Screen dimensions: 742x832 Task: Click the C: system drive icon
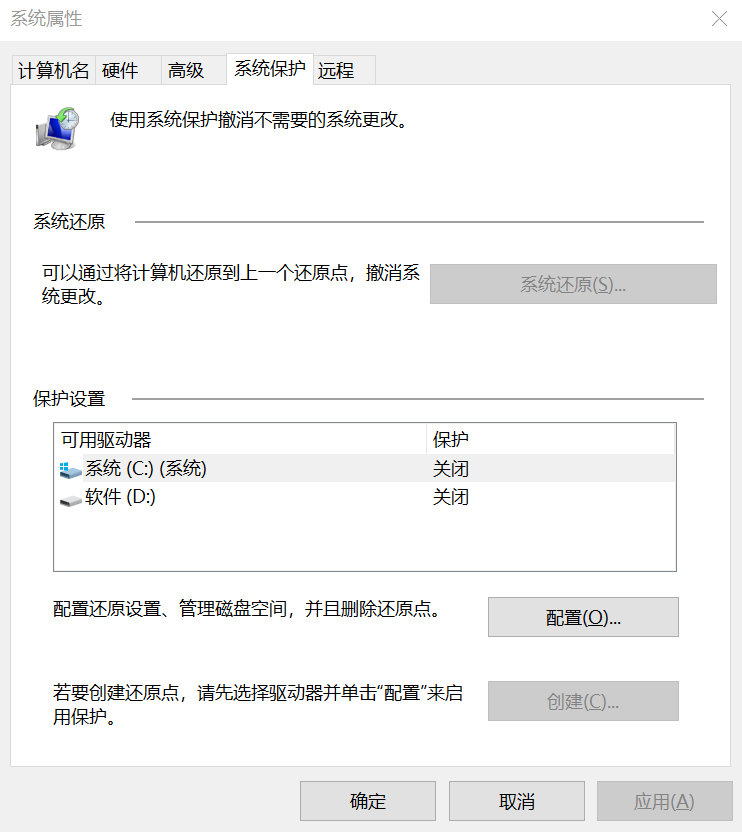[70, 470]
